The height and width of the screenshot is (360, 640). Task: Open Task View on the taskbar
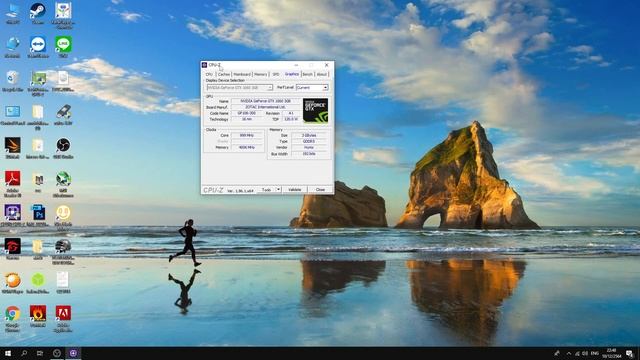coord(40,353)
